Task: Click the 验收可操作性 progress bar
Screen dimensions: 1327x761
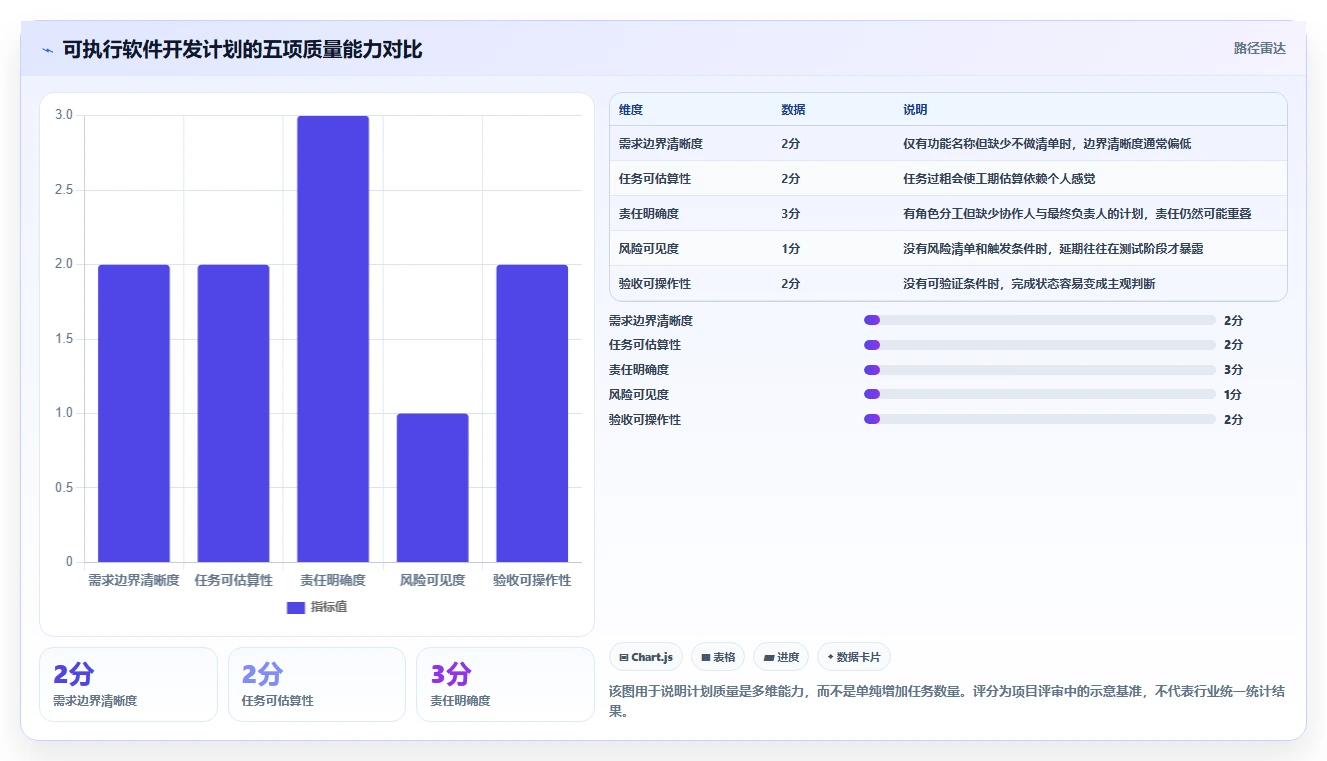Action: pyautogui.click(x=1039, y=419)
